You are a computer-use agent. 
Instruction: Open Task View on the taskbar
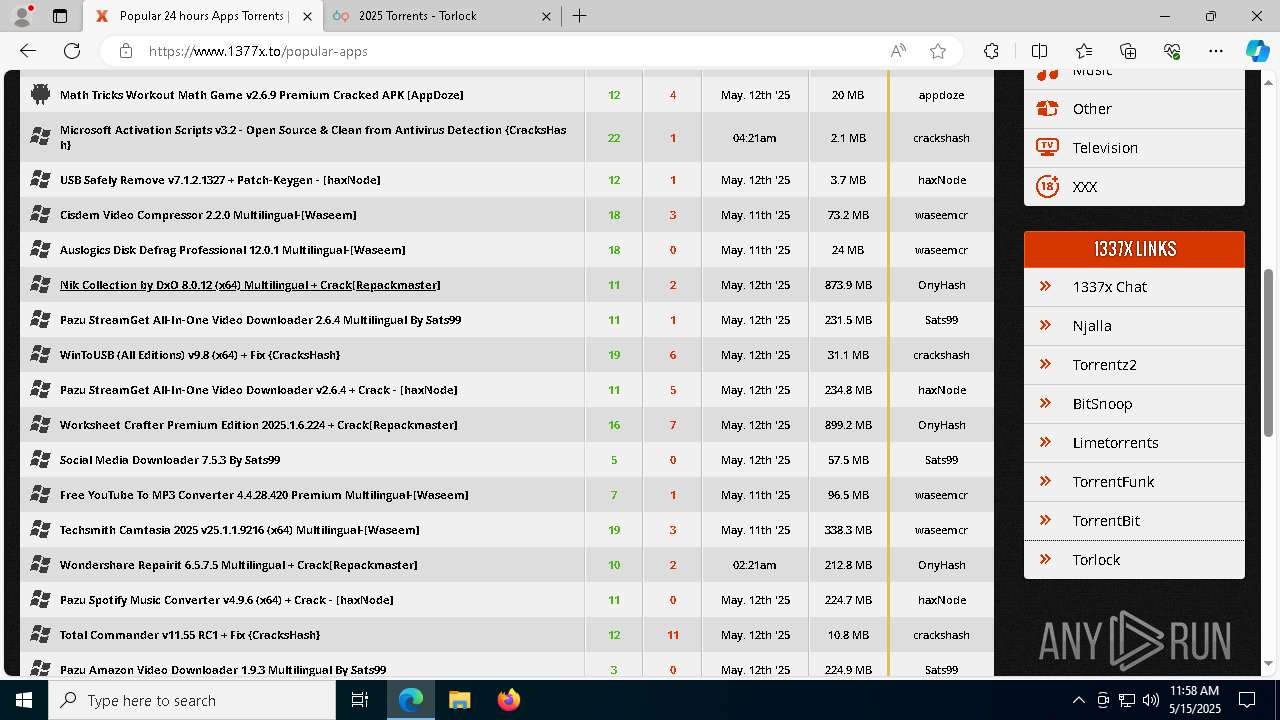pos(360,700)
